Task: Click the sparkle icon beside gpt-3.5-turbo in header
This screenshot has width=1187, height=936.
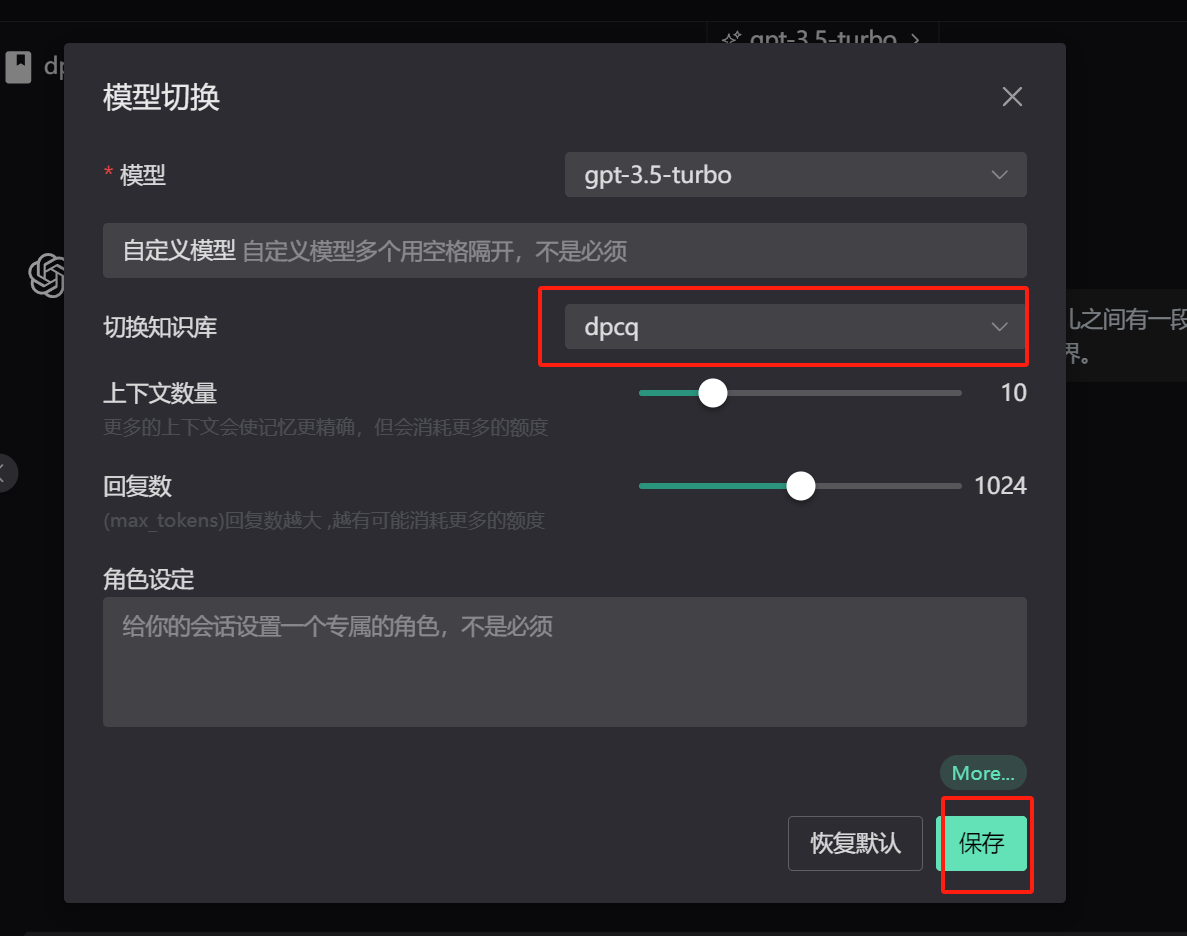Action: pos(731,40)
